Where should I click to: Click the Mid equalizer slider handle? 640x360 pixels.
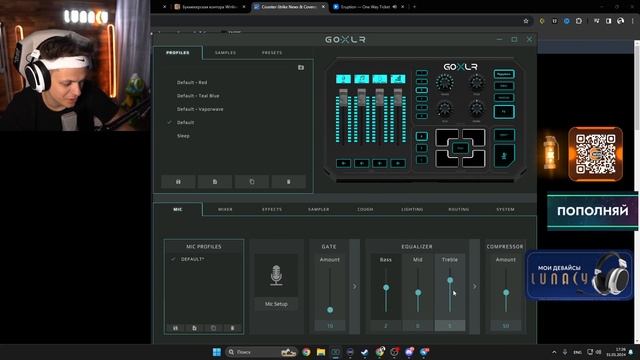click(x=418, y=293)
